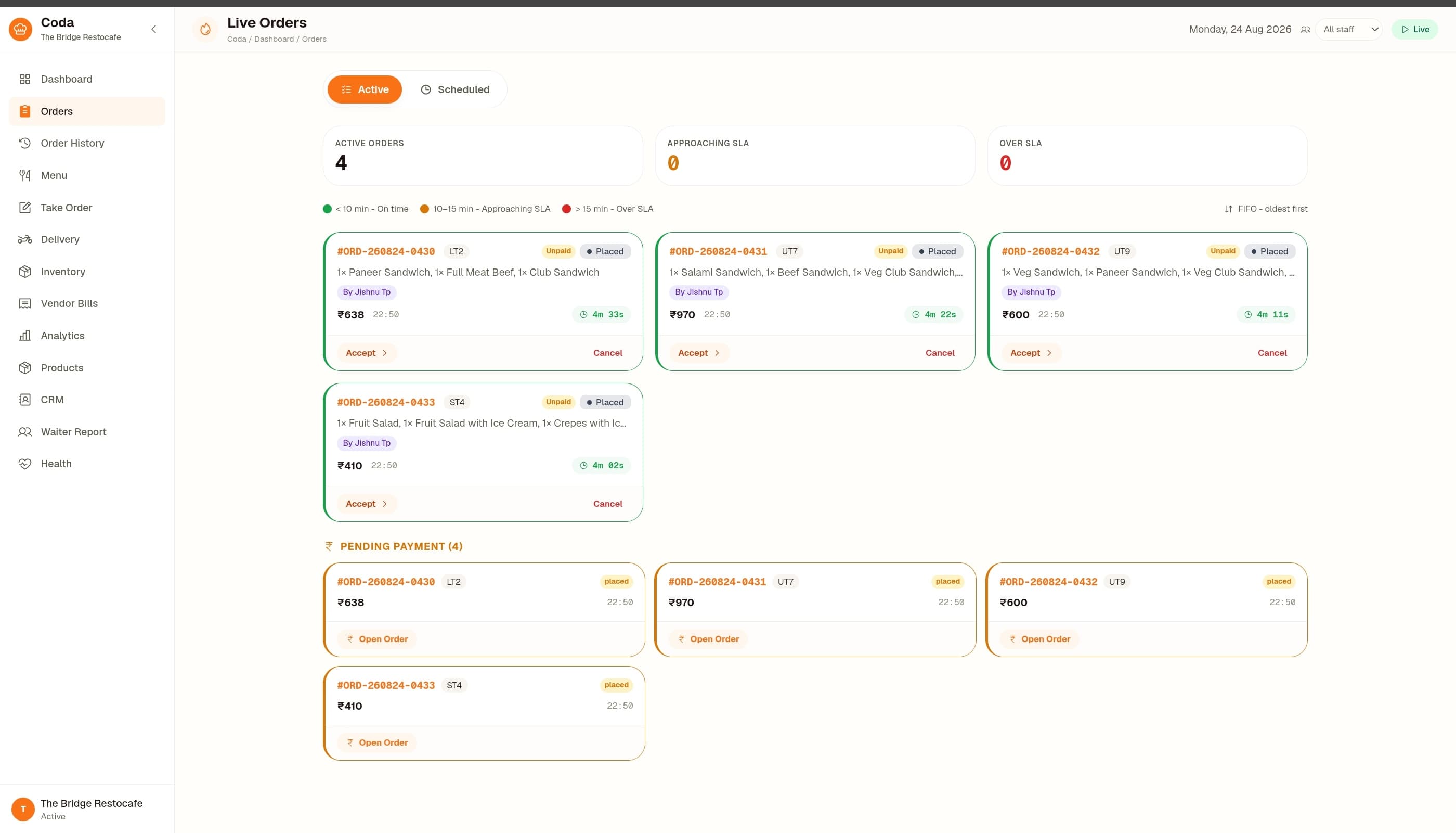Cancel order #ORD-260824-0430
The image size is (1456, 833).
[608, 353]
